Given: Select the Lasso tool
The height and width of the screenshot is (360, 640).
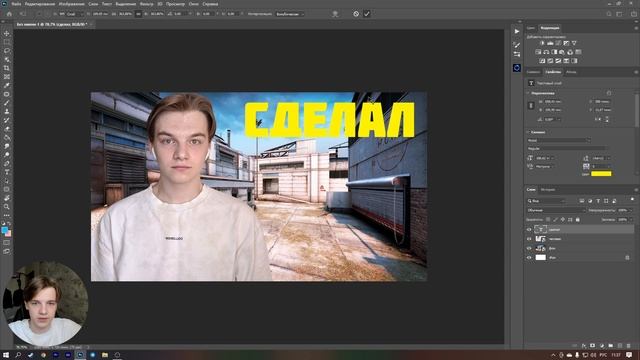Looking at the screenshot, I should click(x=7, y=51).
